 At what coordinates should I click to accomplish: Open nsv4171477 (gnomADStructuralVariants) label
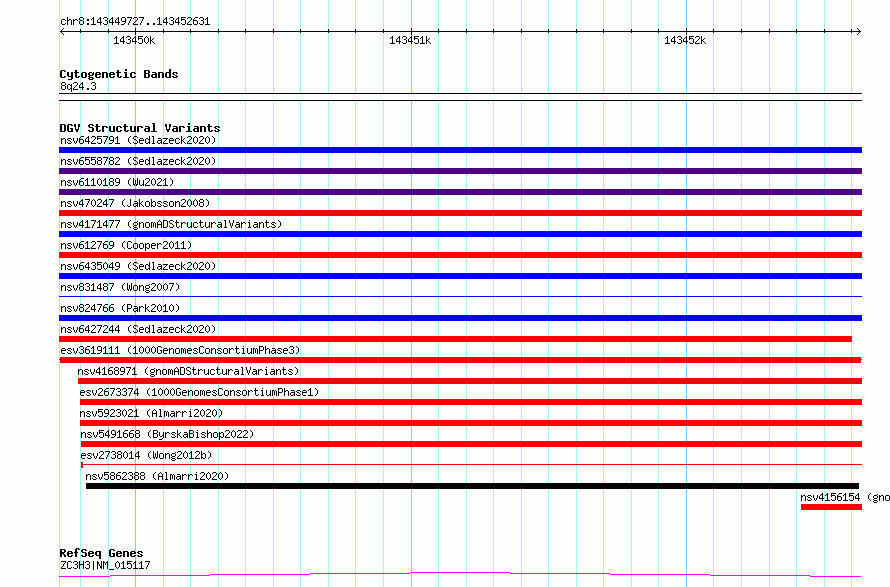point(171,224)
